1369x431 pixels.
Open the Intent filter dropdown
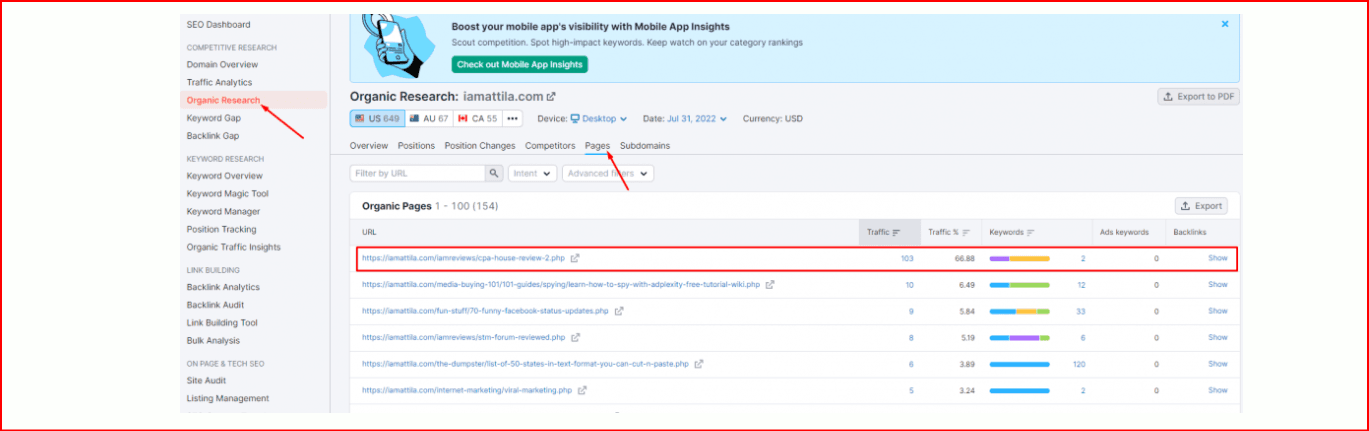[532, 173]
